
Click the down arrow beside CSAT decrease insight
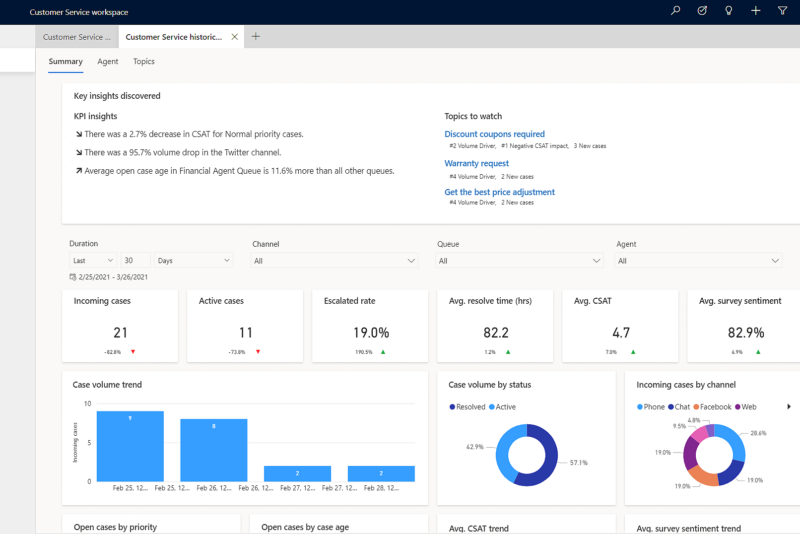pyautogui.click(x=79, y=134)
